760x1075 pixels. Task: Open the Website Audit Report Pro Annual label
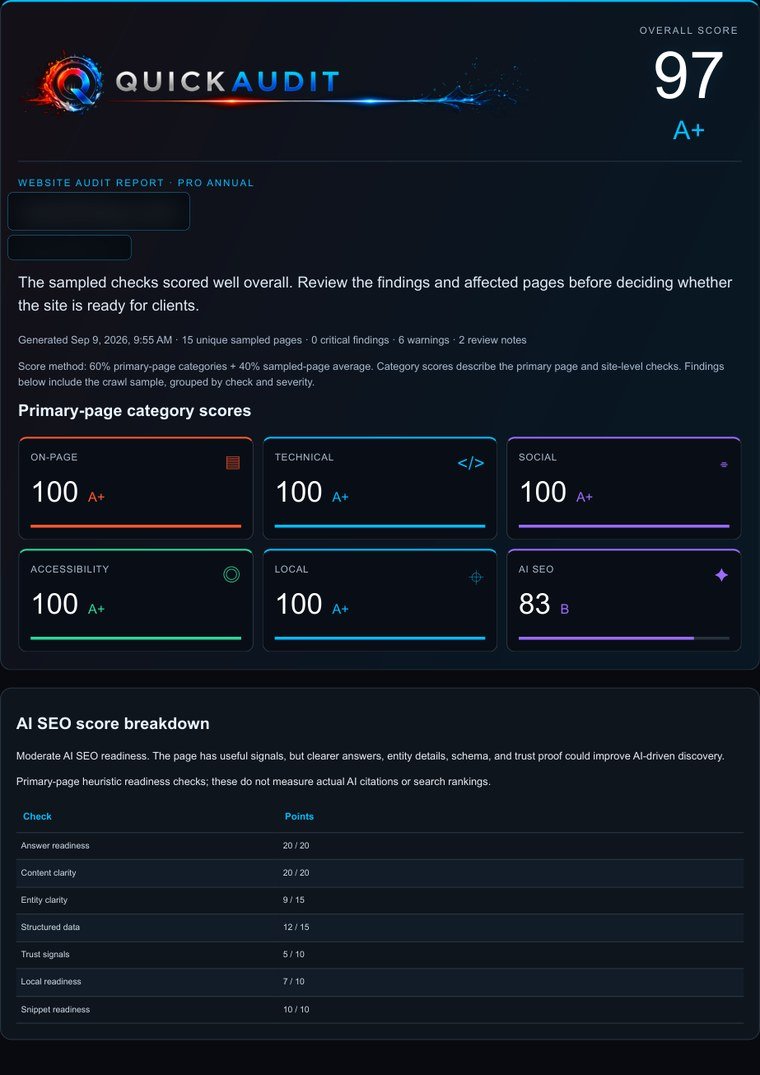pyautogui.click(x=136, y=183)
